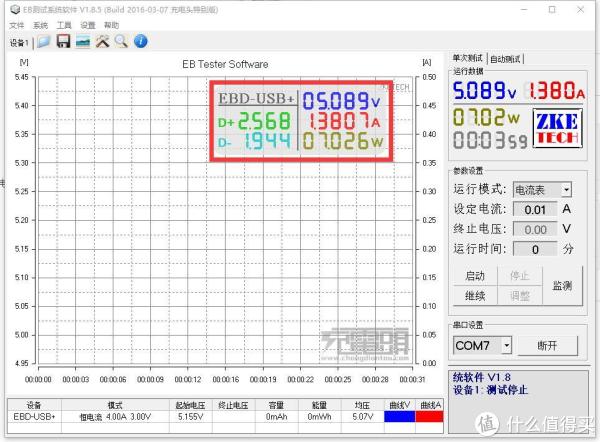Click the 停止 button
Viewport: 600px width, 442px height.
(520, 276)
